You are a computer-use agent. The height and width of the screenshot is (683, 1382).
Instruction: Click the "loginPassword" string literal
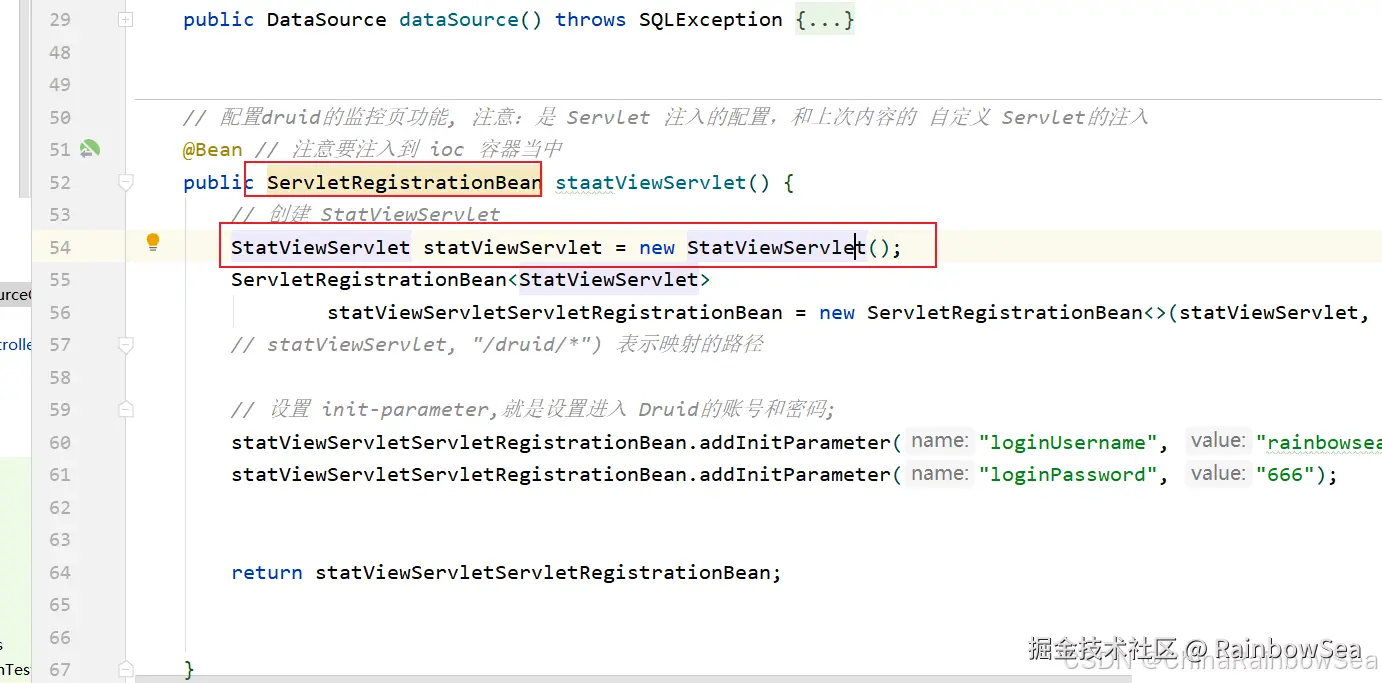click(x=1068, y=474)
